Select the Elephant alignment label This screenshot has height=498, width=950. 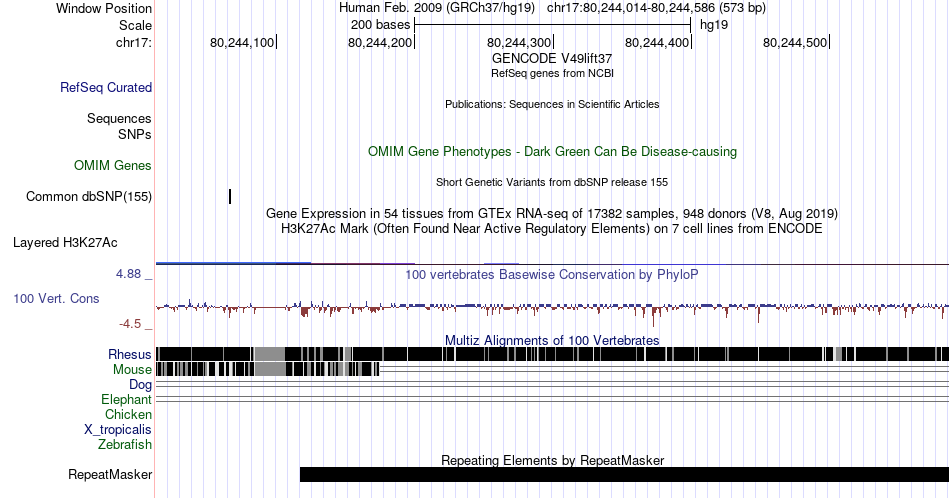[126, 399]
